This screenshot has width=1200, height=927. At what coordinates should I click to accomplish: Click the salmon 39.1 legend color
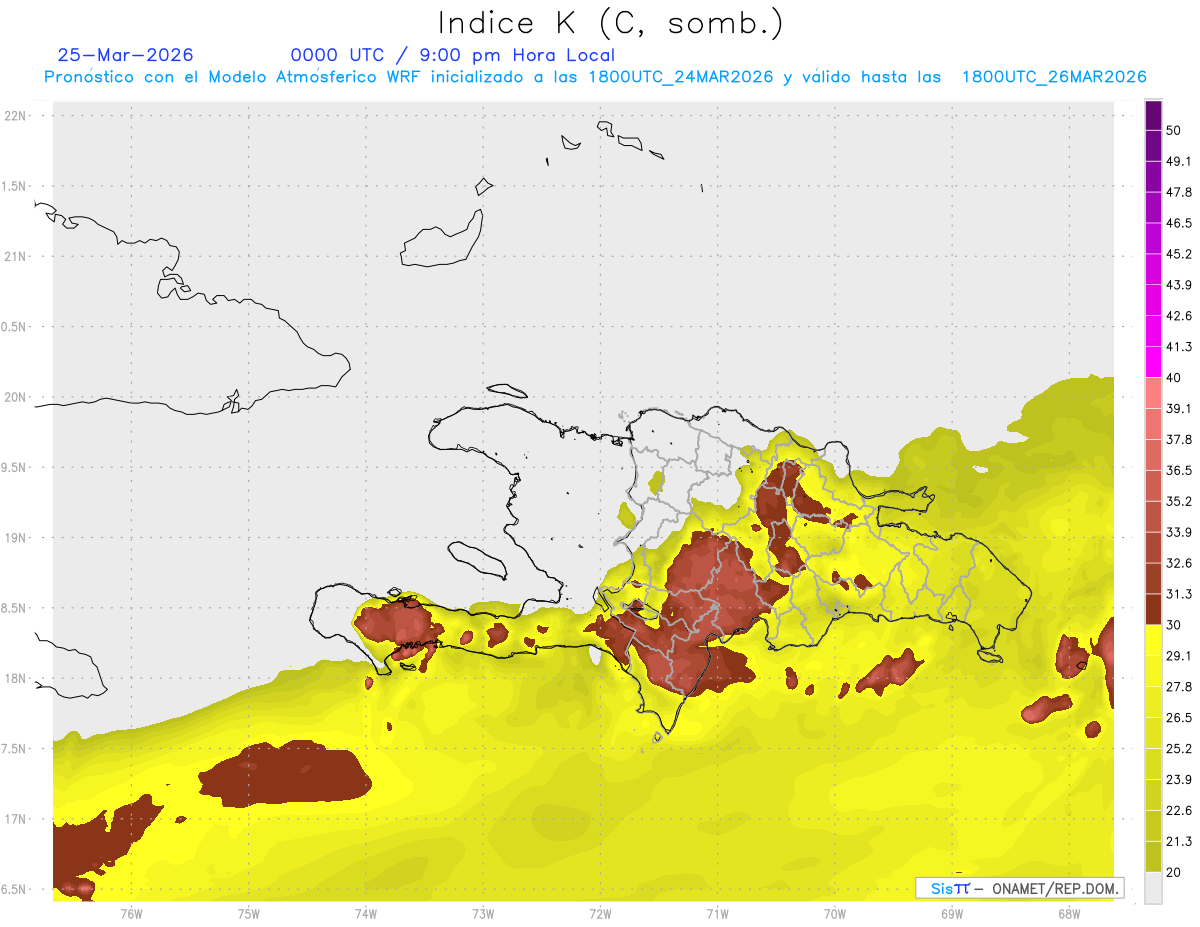pyautogui.click(x=1153, y=393)
